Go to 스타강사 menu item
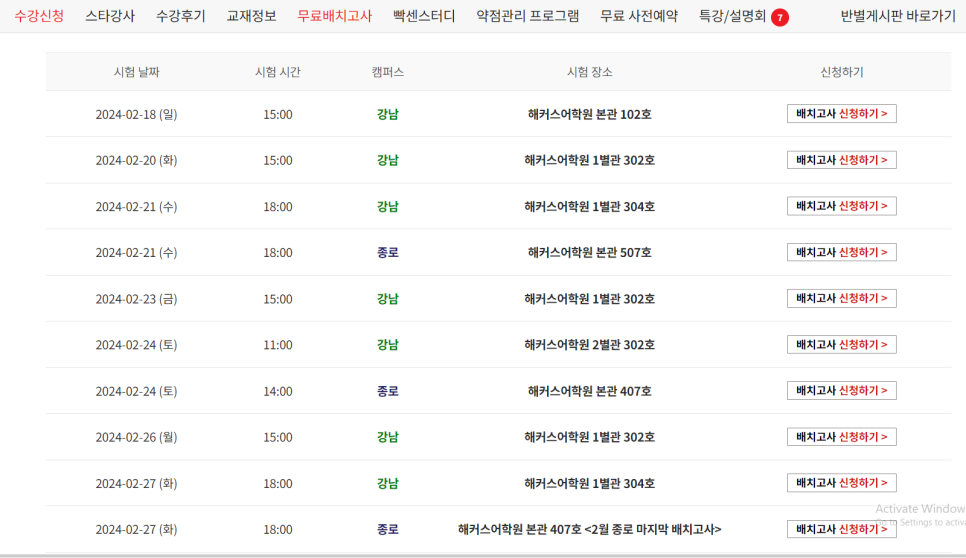The image size is (966, 558). [110, 16]
